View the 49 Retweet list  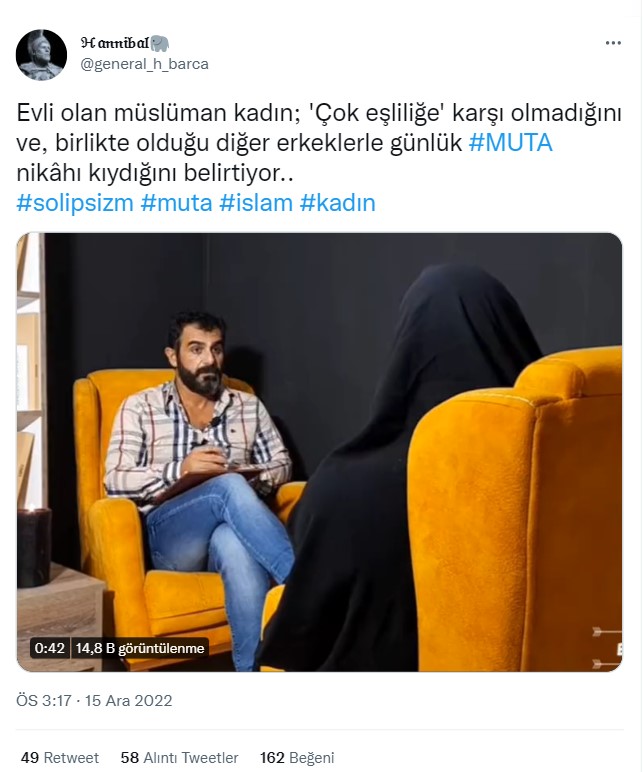coord(60,757)
